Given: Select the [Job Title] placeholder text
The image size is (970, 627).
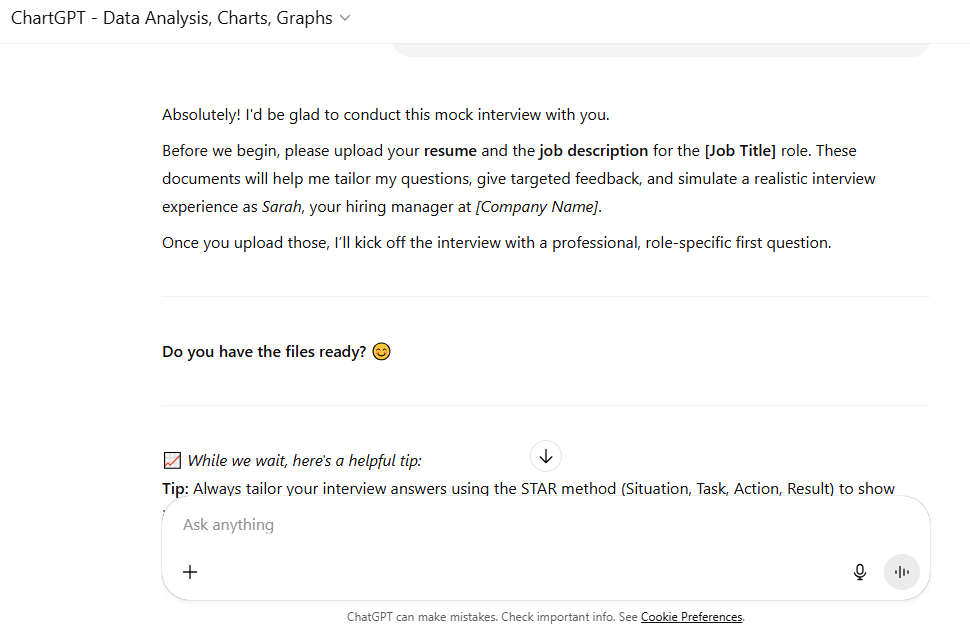Looking at the screenshot, I should click(x=740, y=151).
